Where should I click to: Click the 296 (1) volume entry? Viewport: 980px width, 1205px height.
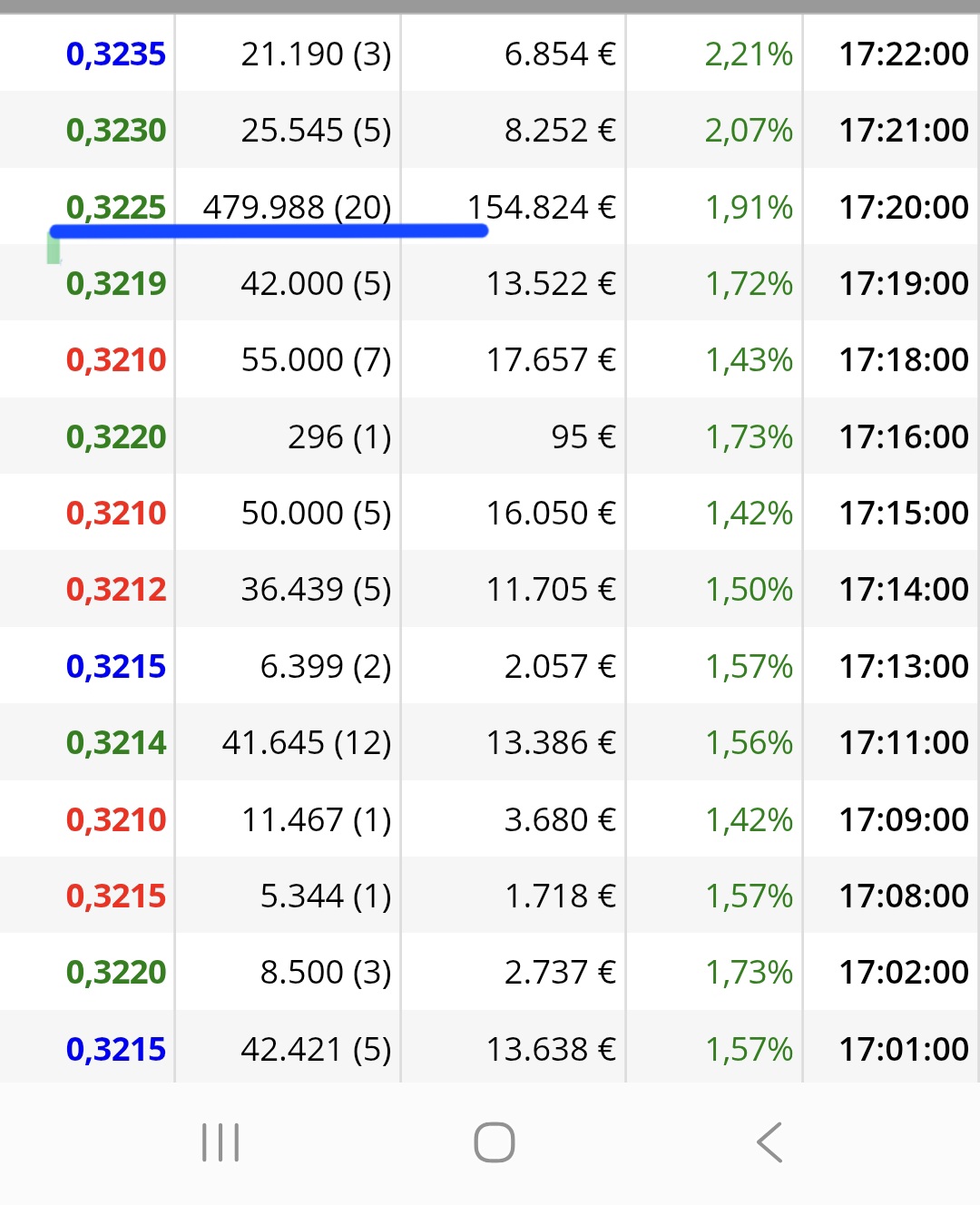339,437
